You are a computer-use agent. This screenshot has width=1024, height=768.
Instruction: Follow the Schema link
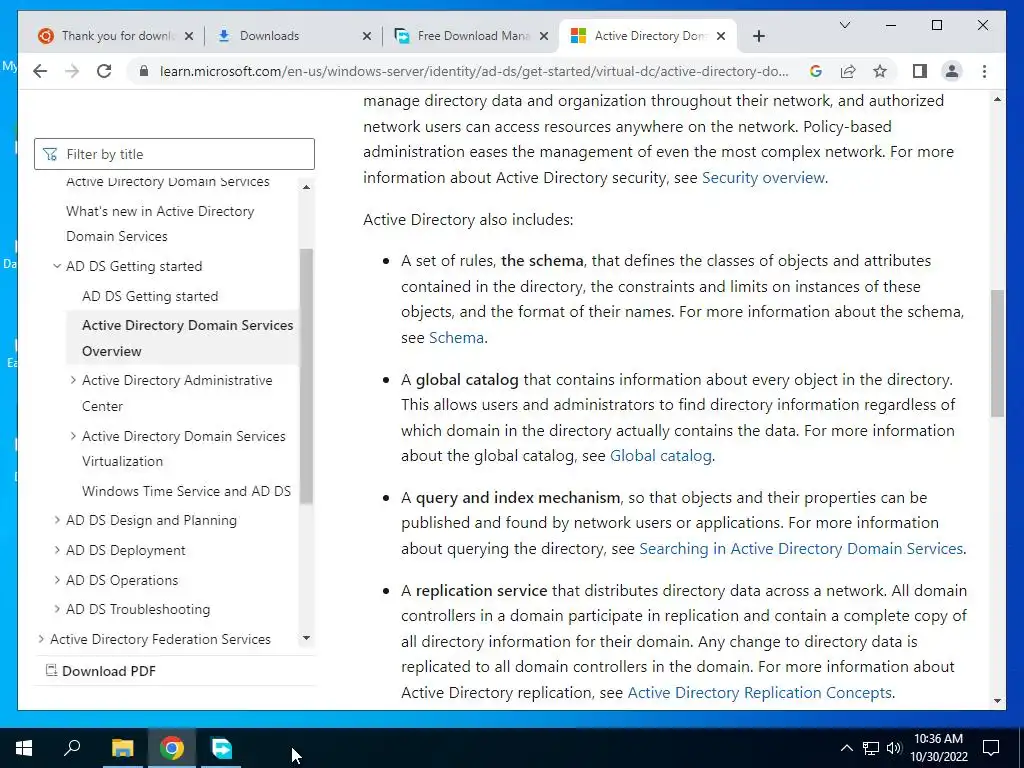[456, 338]
